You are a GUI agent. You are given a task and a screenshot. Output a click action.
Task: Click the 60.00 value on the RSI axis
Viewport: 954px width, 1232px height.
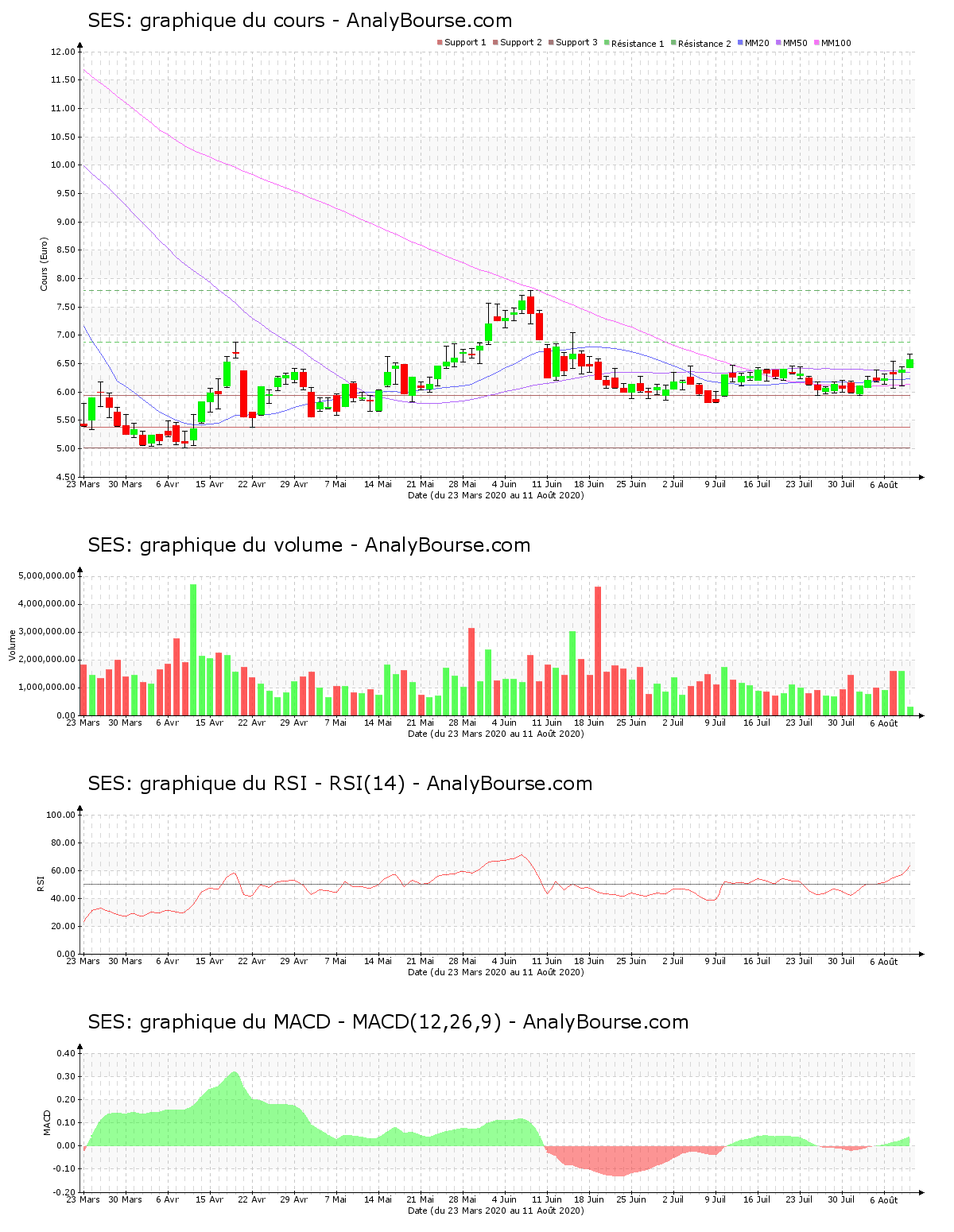(x=63, y=870)
